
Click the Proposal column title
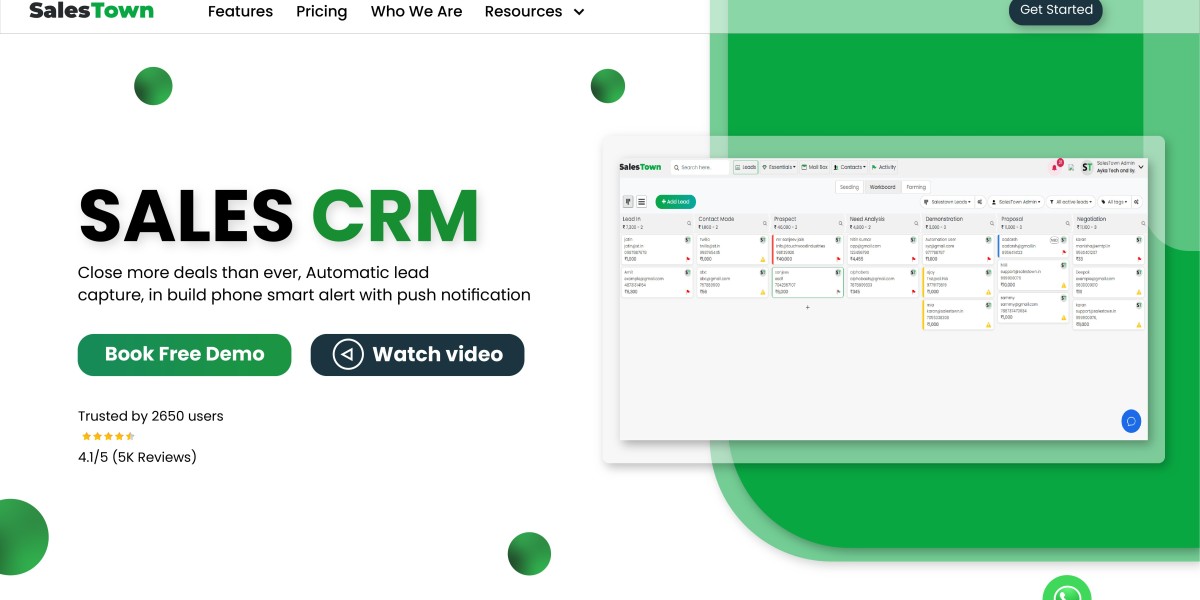coord(1012,219)
